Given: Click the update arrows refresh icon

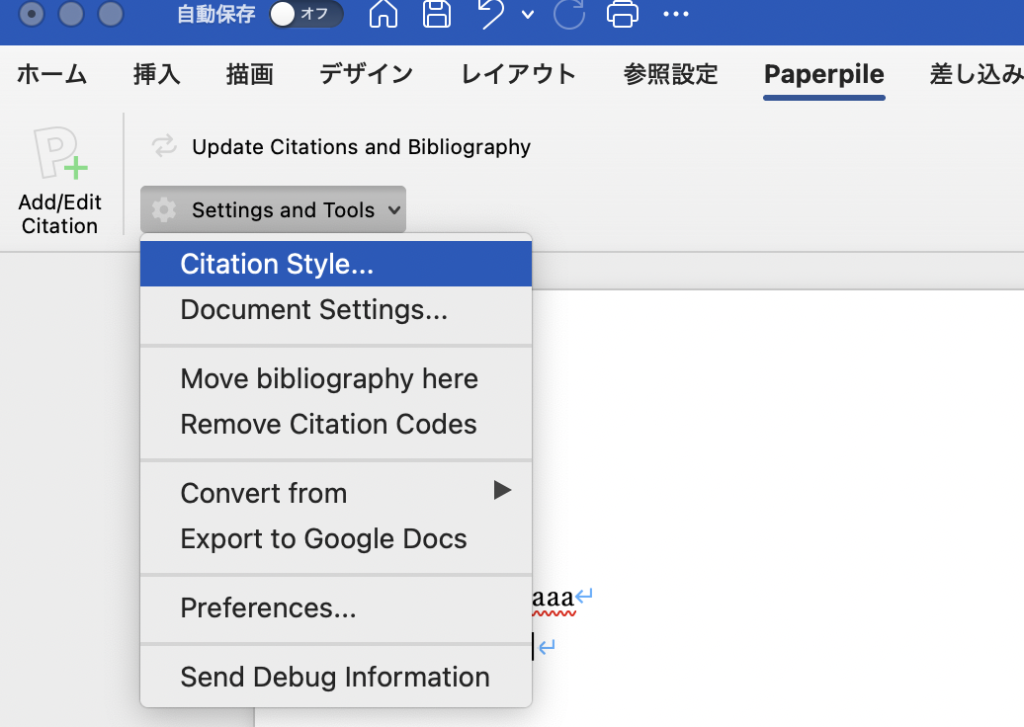Looking at the screenshot, I should 164,146.
